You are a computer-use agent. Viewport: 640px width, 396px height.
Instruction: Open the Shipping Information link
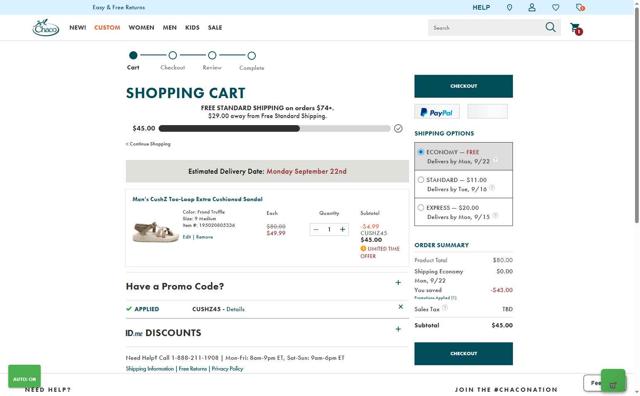(x=150, y=369)
